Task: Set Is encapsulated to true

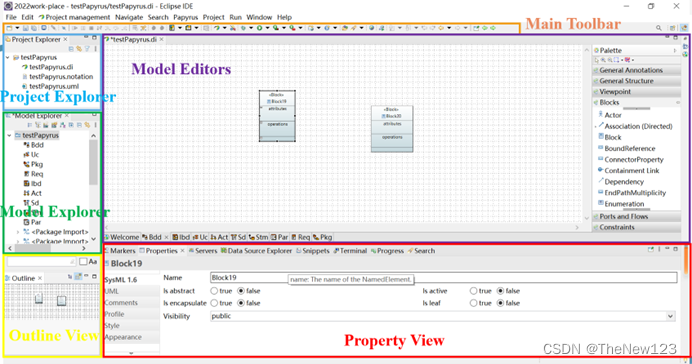Action: (x=214, y=303)
